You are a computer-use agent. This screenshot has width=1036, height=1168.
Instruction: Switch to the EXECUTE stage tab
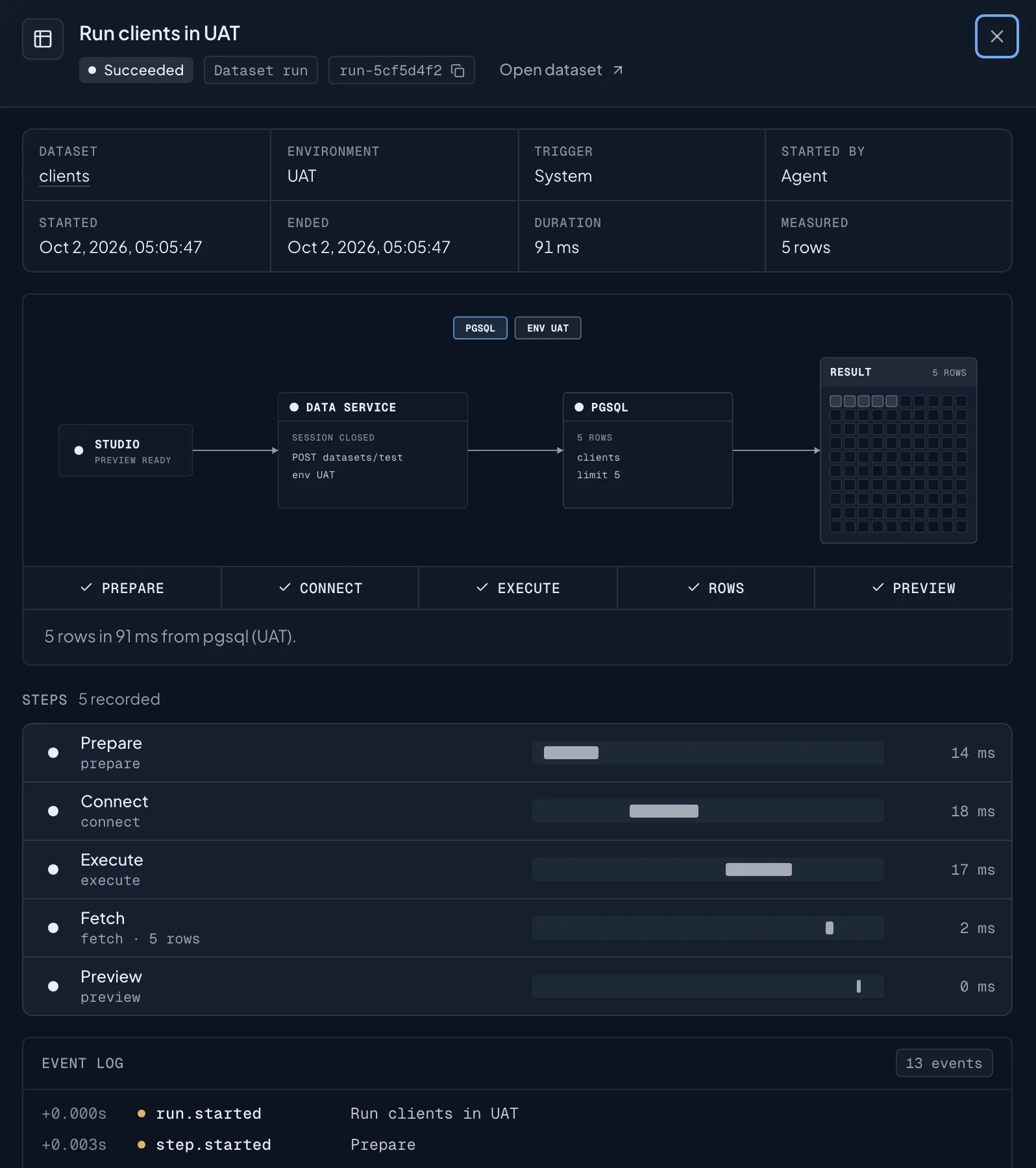pyautogui.click(x=518, y=588)
